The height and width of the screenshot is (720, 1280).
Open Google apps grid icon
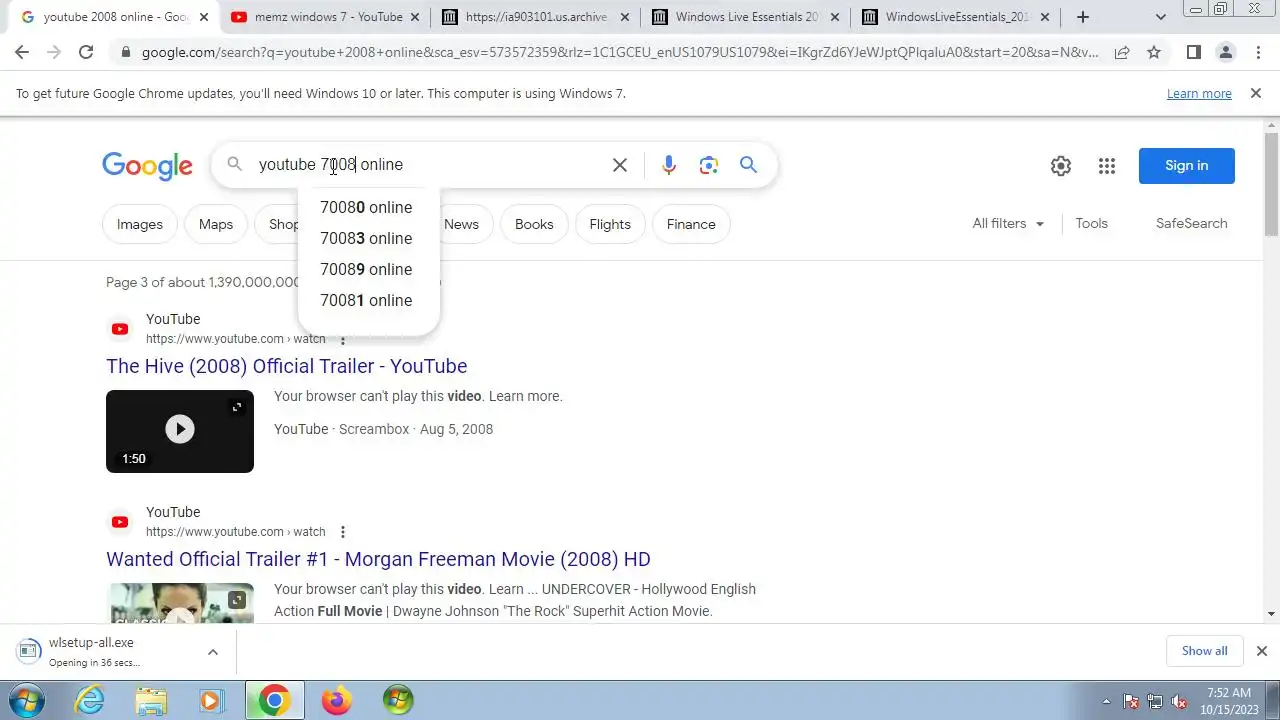click(x=1106, y=166)
